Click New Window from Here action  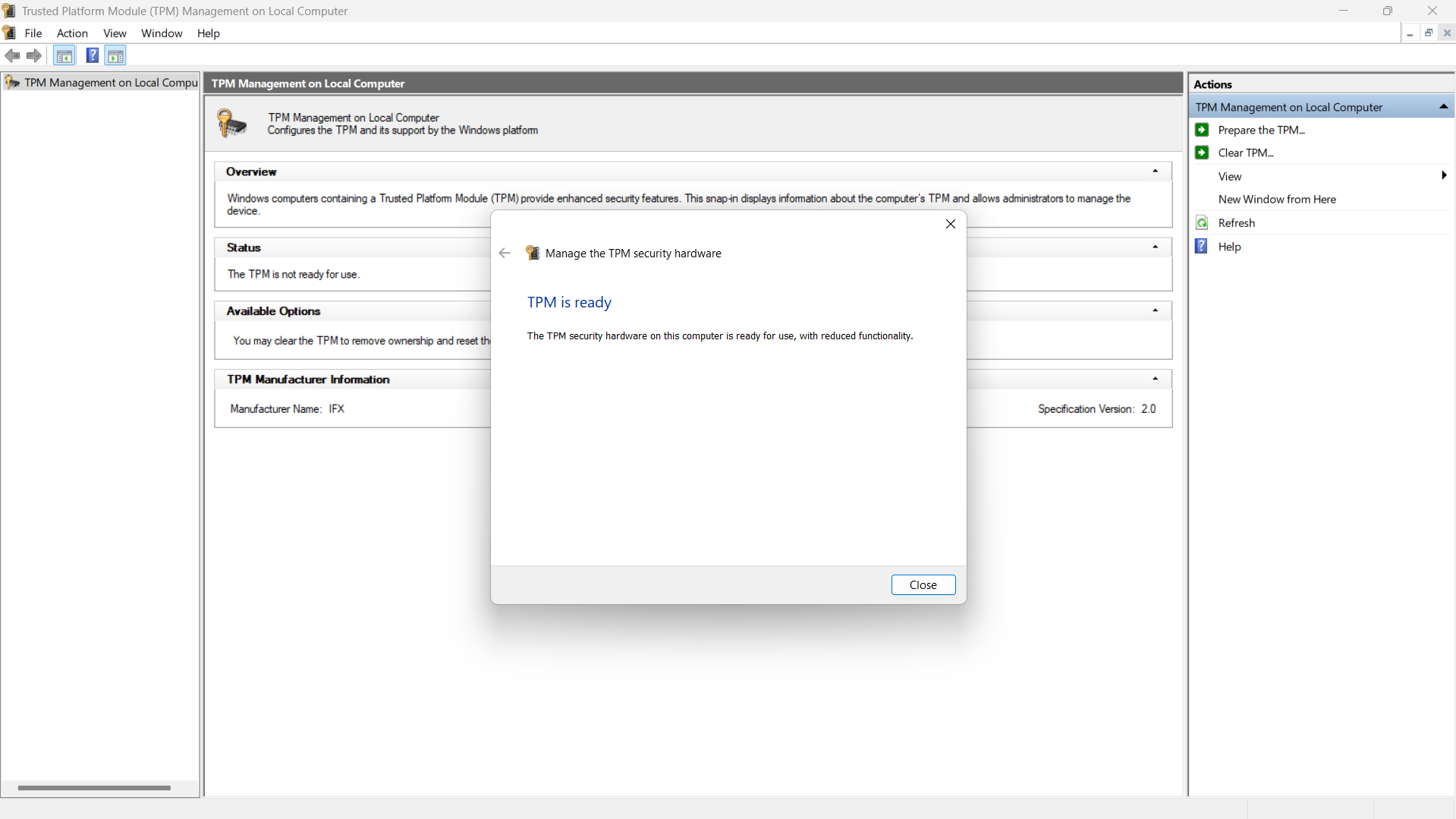(1277, 199)
